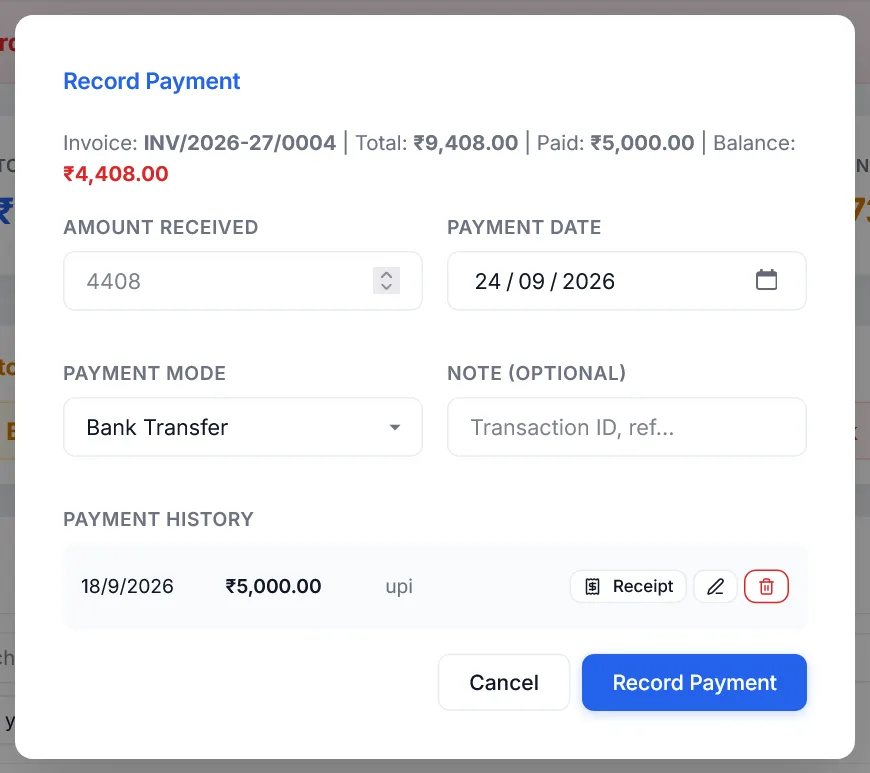
Task: Open Receipt for the 18/9/2026 payment
Action: pos(628,586)
